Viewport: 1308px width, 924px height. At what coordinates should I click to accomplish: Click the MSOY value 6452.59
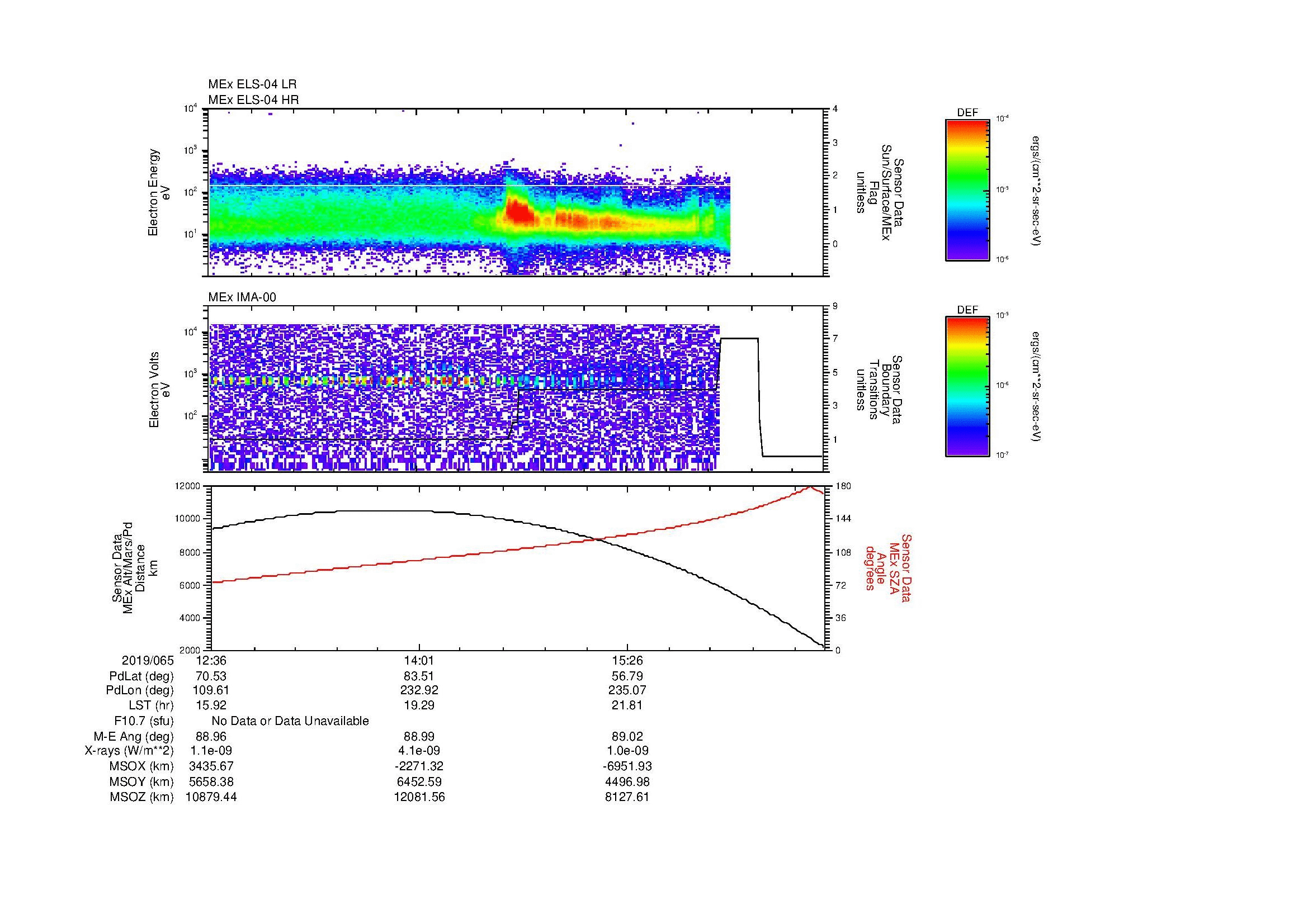pos(419,781)
